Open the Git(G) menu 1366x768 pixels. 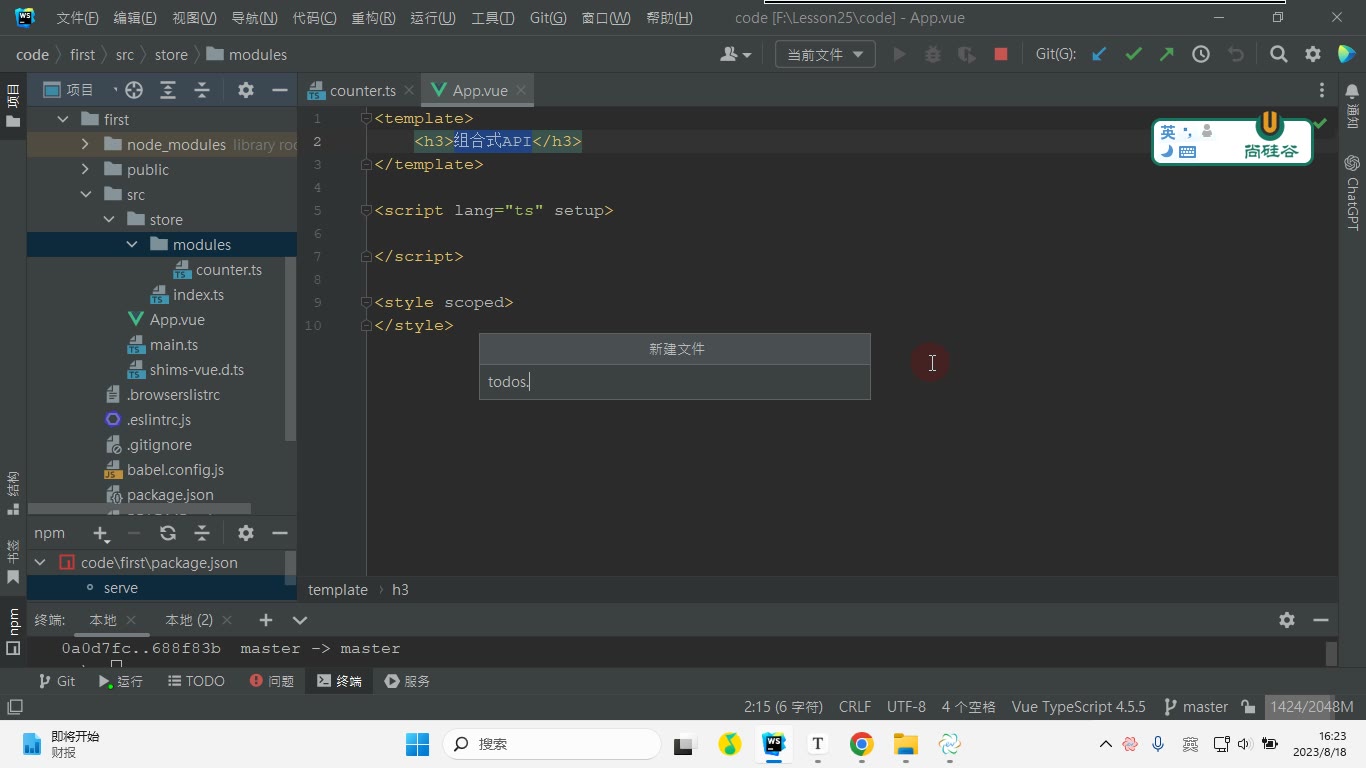point(548,18)
